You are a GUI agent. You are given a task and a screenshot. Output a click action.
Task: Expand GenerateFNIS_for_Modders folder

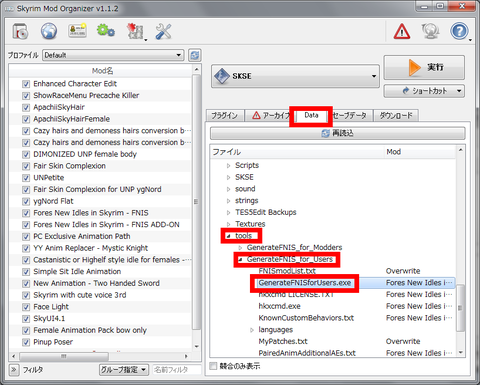click(x=240, y=248)
